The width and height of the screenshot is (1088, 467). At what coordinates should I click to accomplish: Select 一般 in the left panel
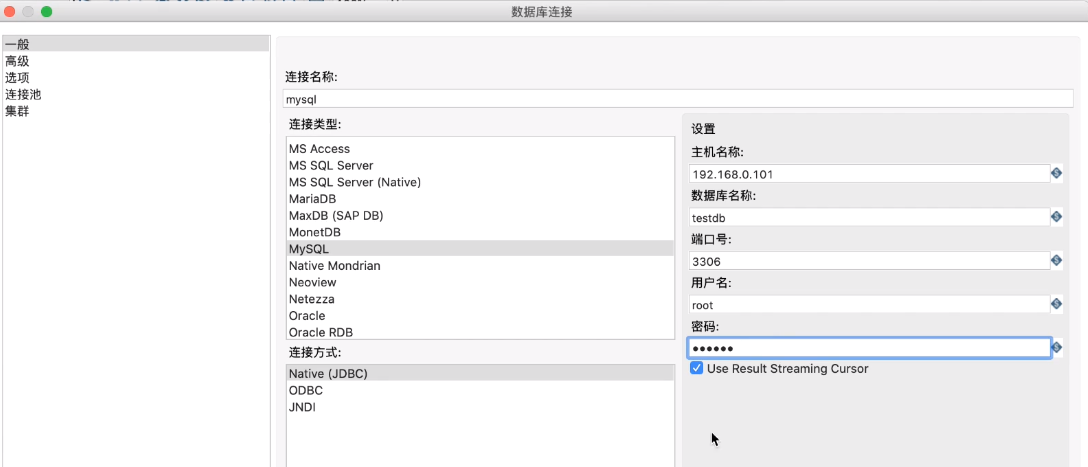tap(136, 44)
